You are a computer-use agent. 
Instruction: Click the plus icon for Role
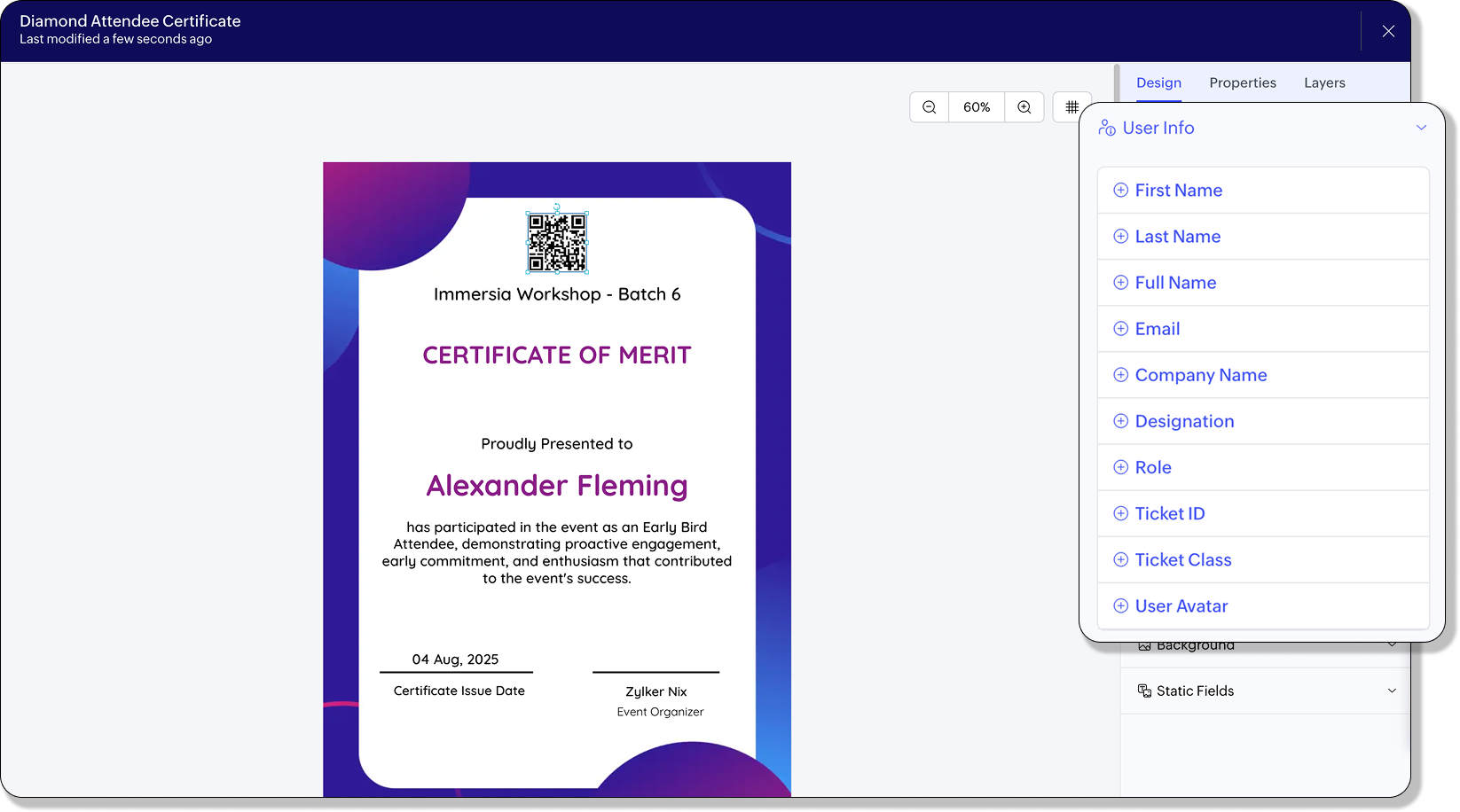[1121, 467]
